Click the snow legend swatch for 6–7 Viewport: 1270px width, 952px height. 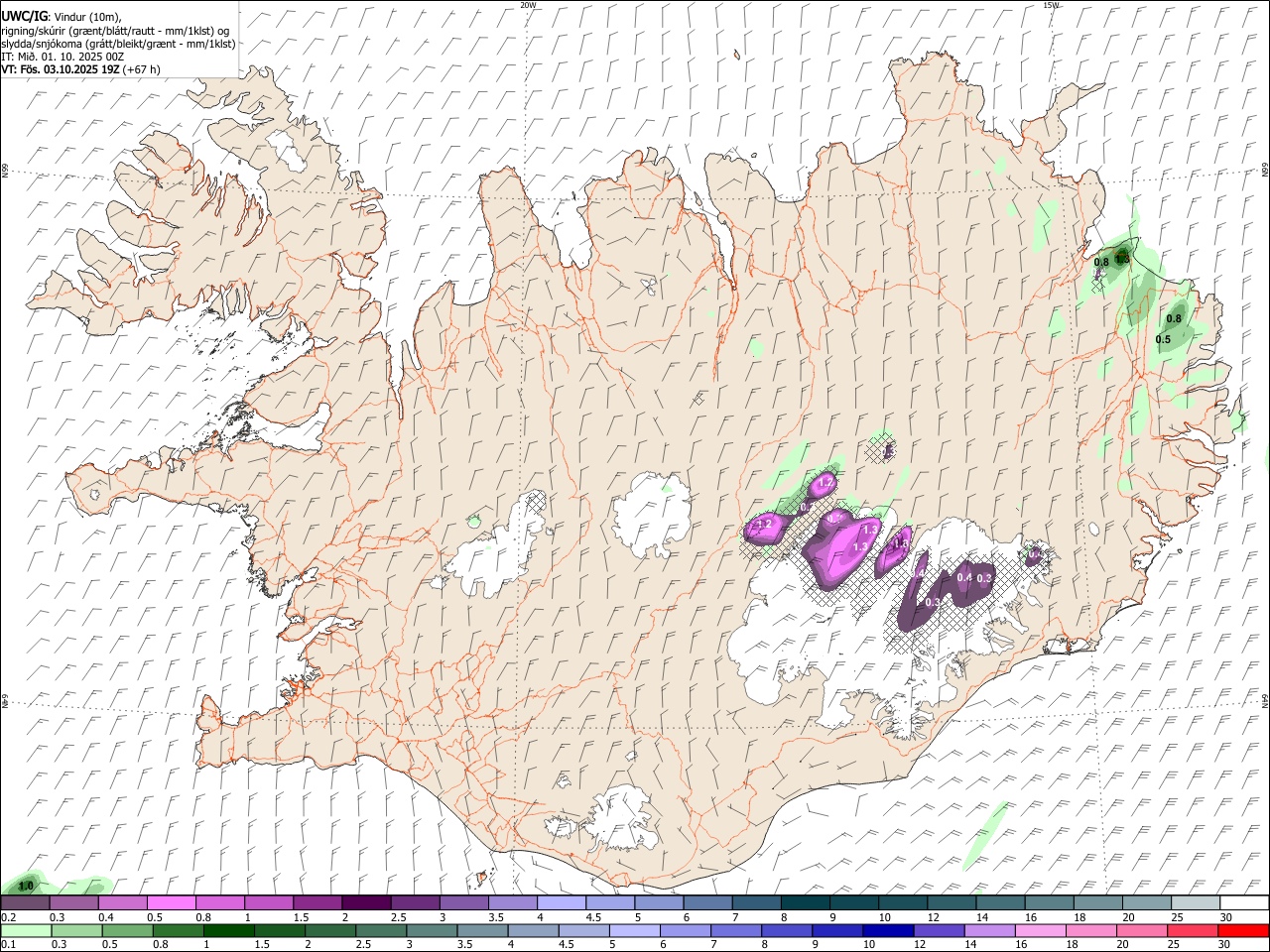click(x=707, y=902)
